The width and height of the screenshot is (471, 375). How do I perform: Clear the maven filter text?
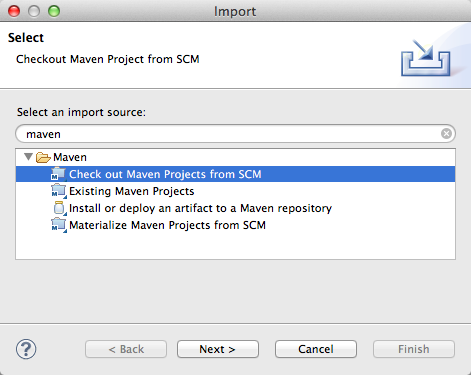(446, 134)
